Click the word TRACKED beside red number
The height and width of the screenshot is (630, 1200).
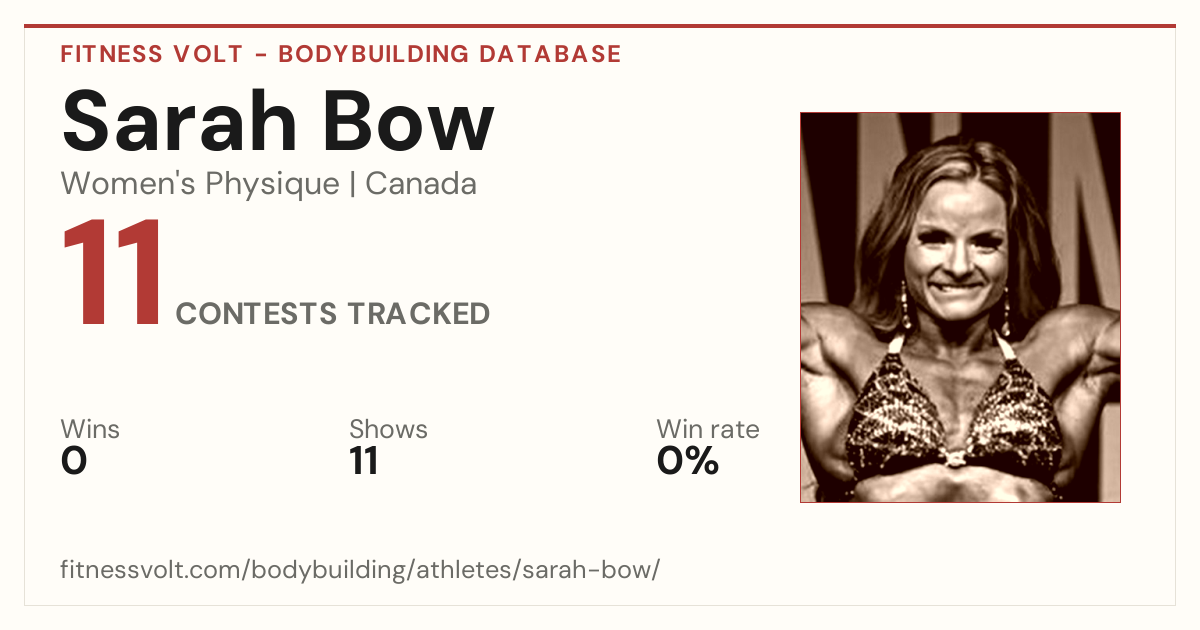pos(419,314)
